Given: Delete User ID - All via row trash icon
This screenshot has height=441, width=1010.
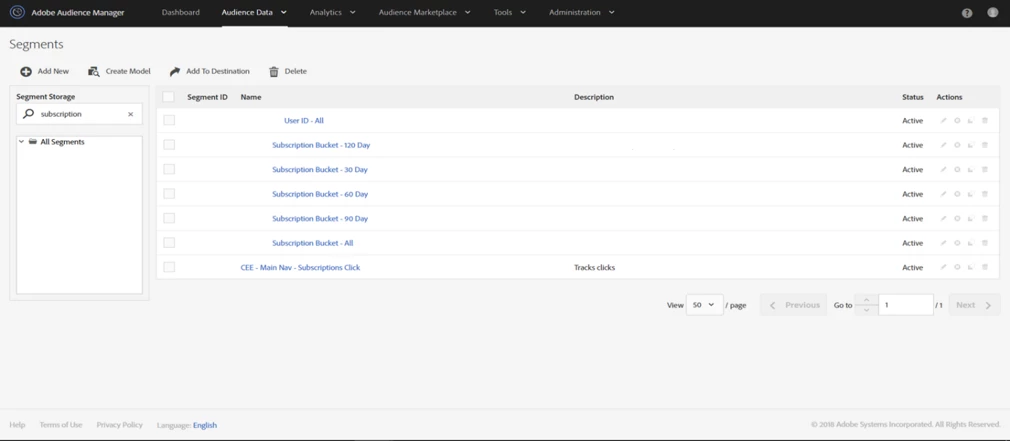Looking at the screenshot, I should (x=984, y=120).
